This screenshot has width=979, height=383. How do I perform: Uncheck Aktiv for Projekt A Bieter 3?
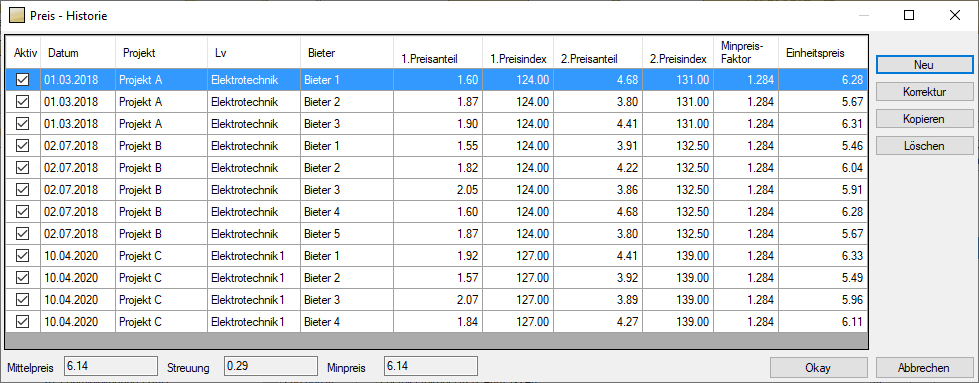(22, 124)
